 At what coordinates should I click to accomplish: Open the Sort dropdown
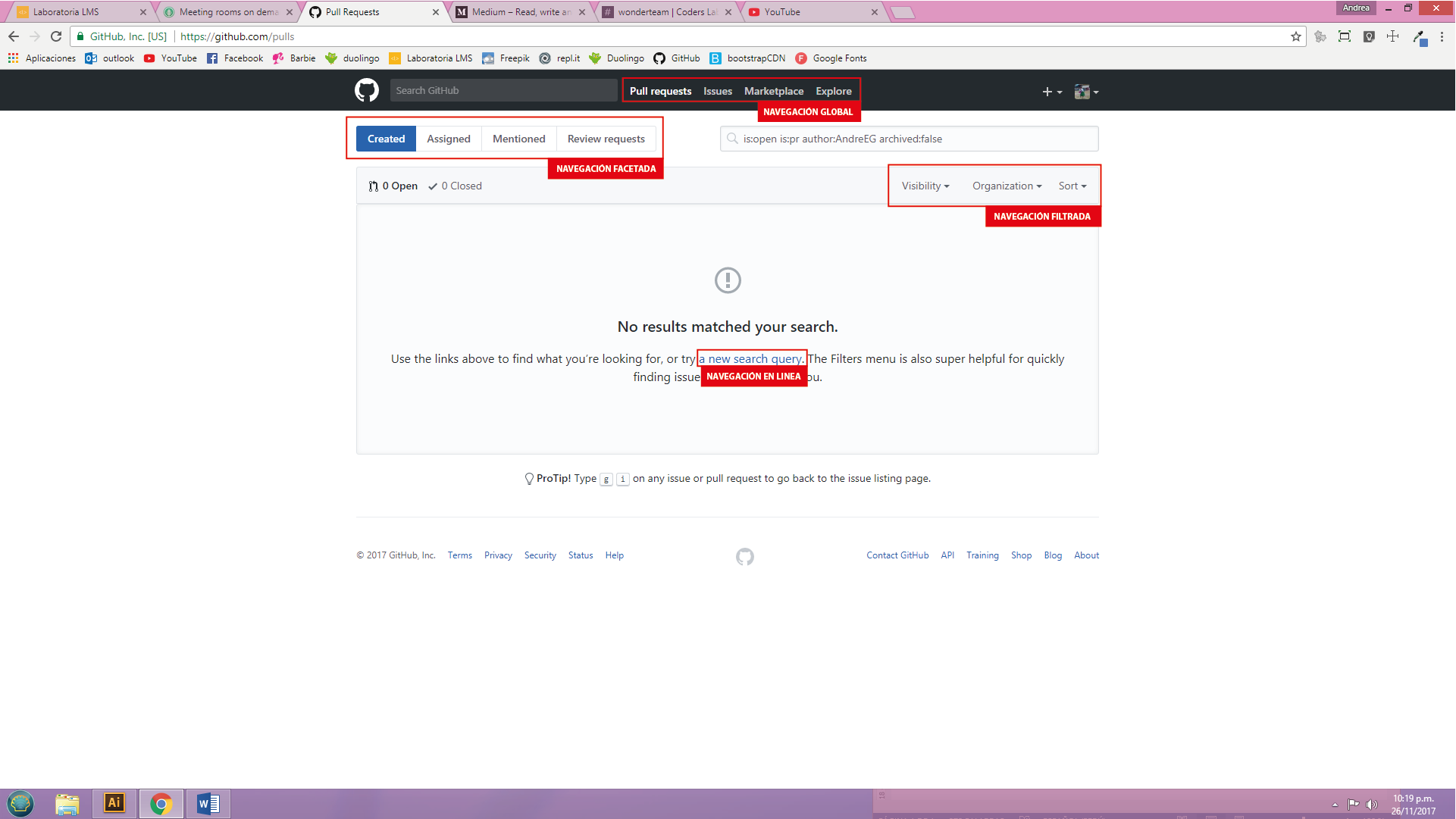coord(1072,186)
